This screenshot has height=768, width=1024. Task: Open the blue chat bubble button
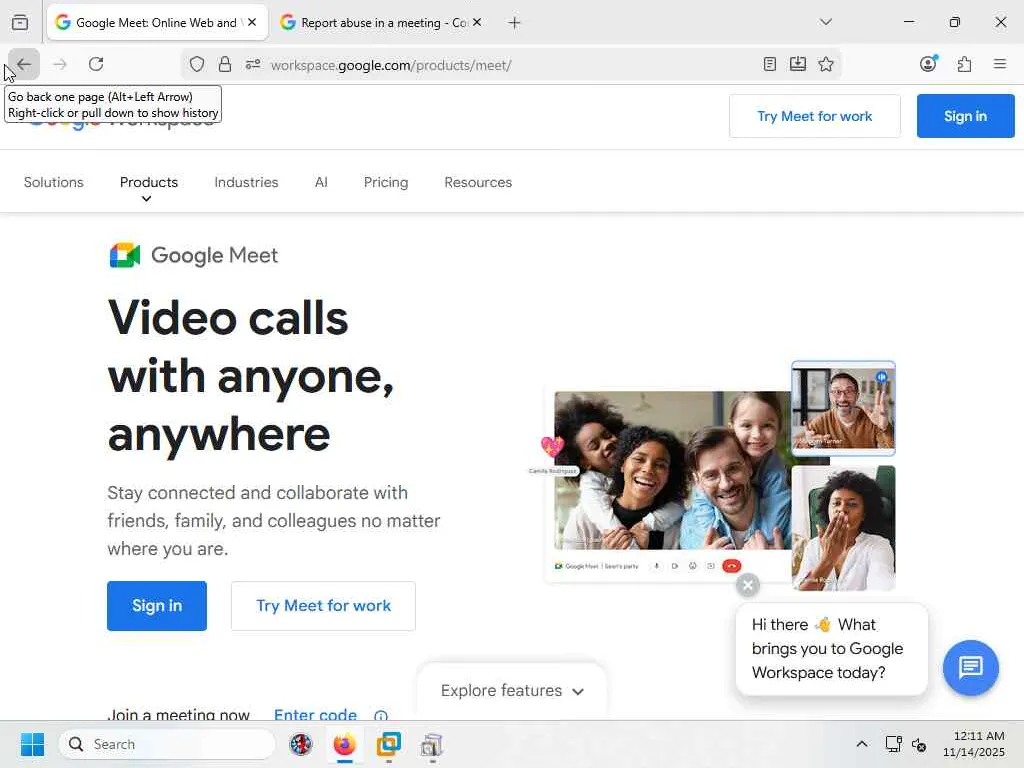(x=970, y=667)
